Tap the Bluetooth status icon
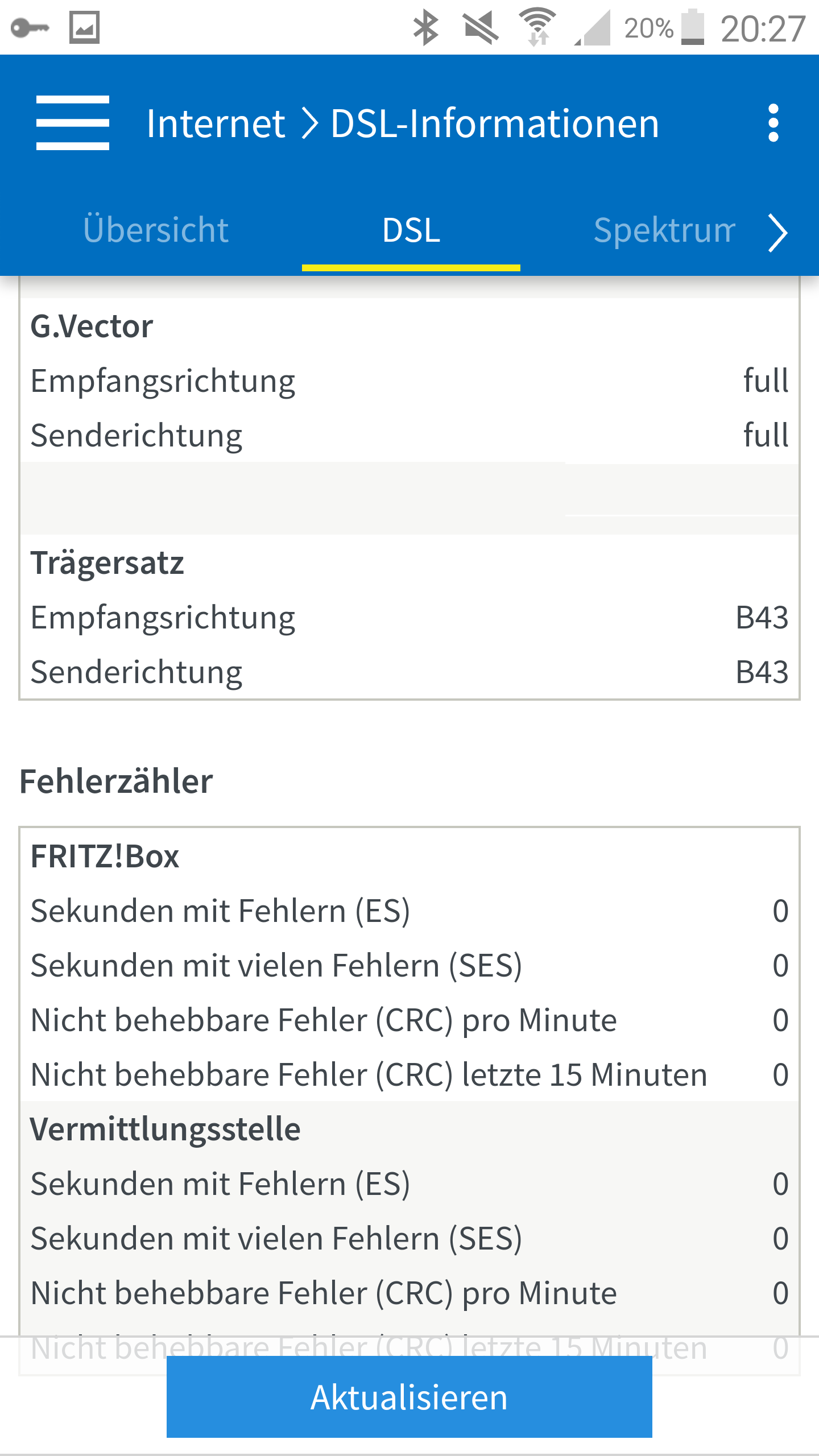This screenshot has width=819, height=1456. (x=425, y=27)
